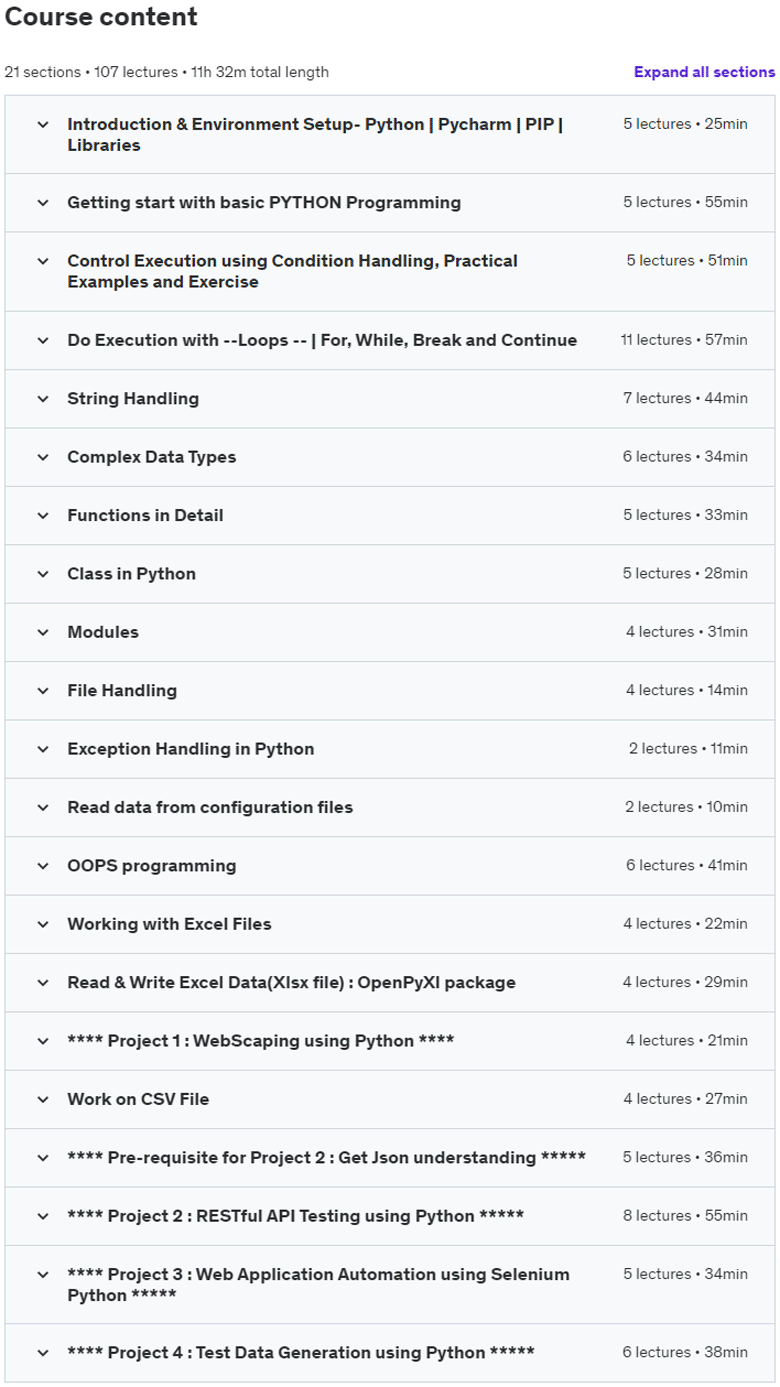Click the 6 lectures • 41min label
780x1387 pixels.
(687, 866)
